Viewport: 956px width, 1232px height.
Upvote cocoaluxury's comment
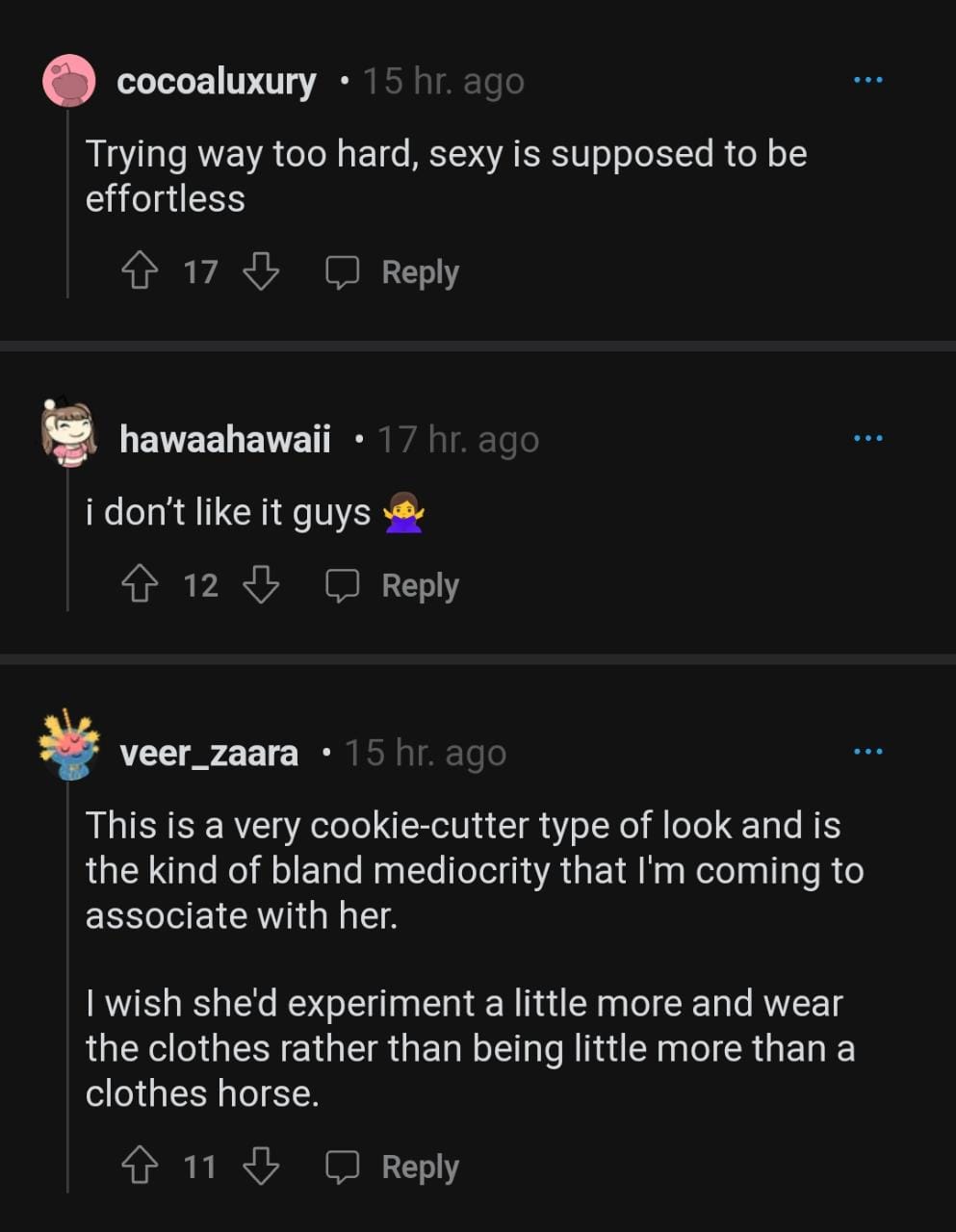pos(141,271)
